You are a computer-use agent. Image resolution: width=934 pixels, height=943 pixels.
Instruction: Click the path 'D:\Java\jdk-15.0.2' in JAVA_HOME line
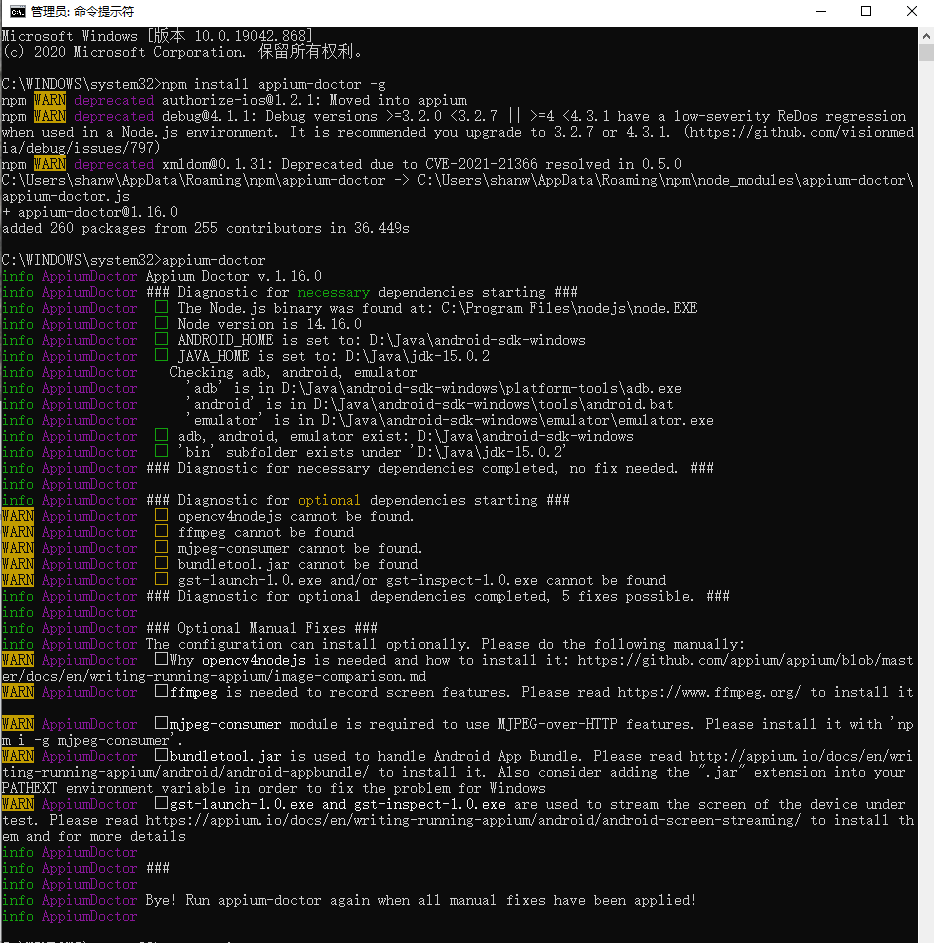(417, 356)
